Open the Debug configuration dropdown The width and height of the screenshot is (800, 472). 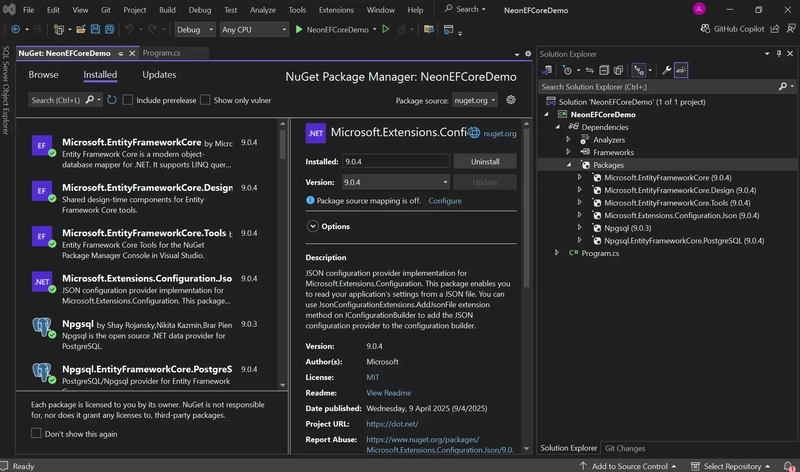pyautogui.click(x=195, y=30)
